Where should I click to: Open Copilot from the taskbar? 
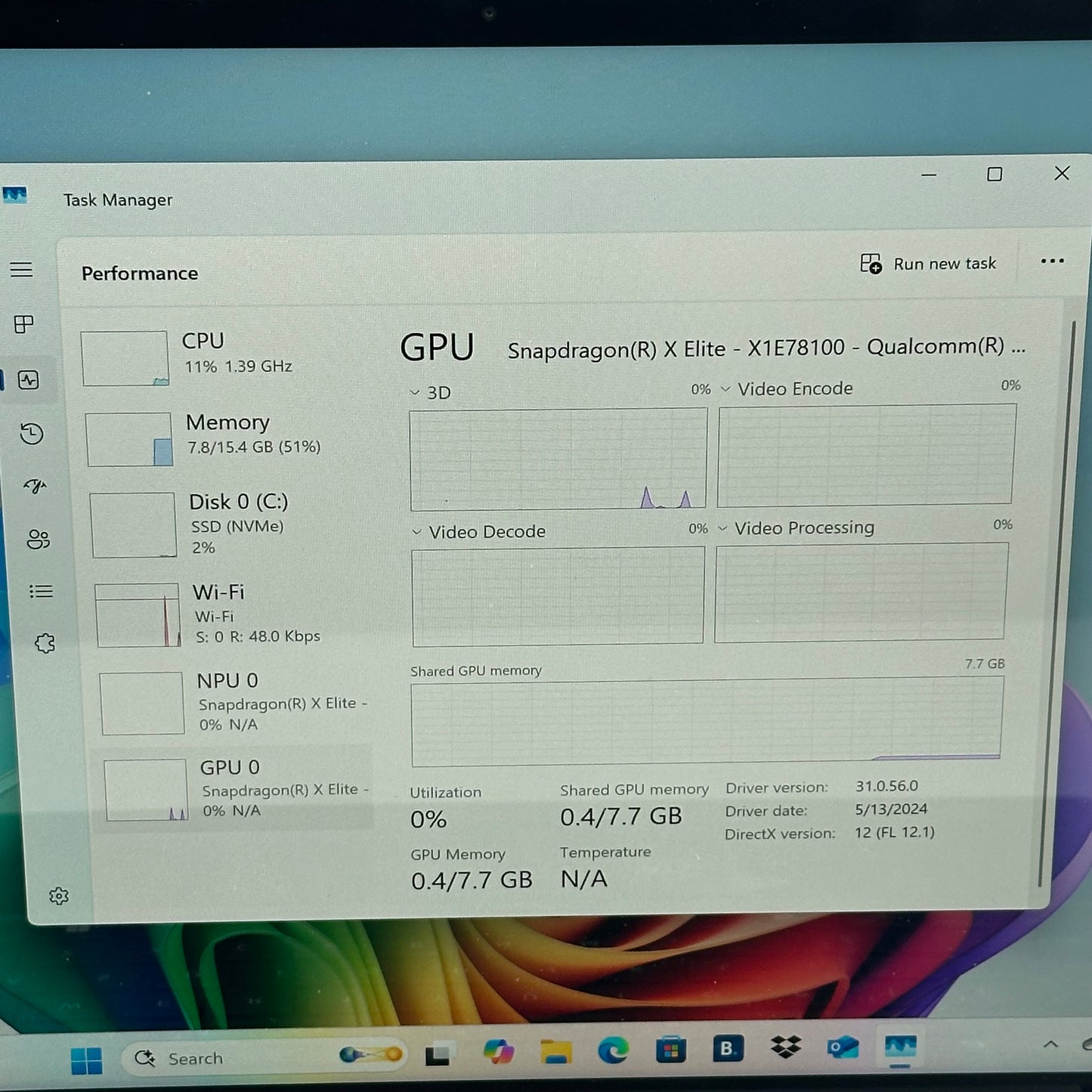click(x=499, y=1051)
